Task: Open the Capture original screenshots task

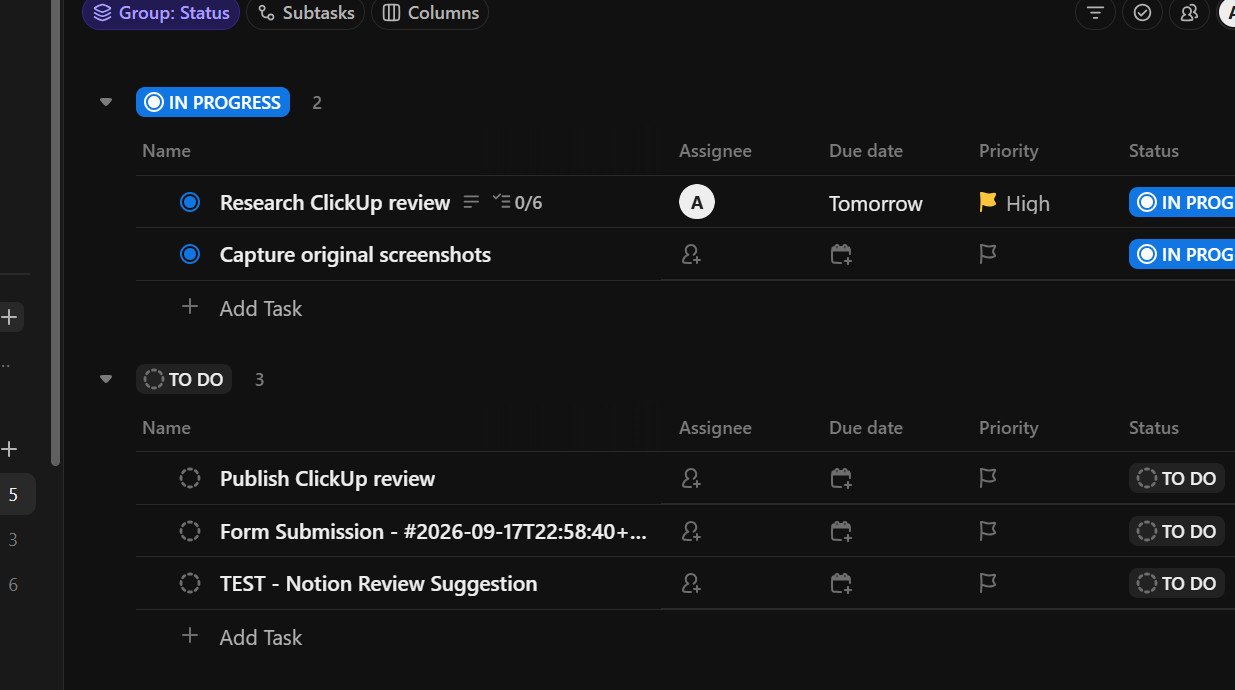Action: pos(355,254)
